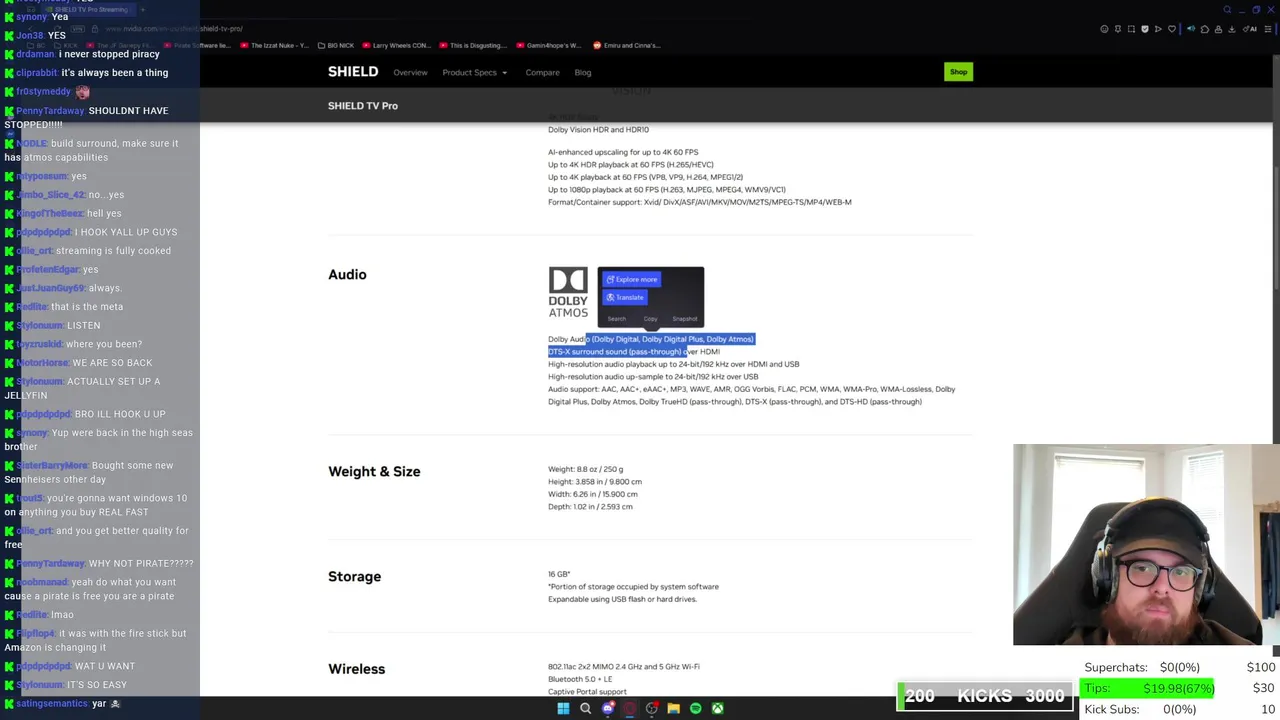The width and height of the screenshot is (1280, 720).
Task: Open File Explorer from the taskbar
Action: click(x=674, y=709)
